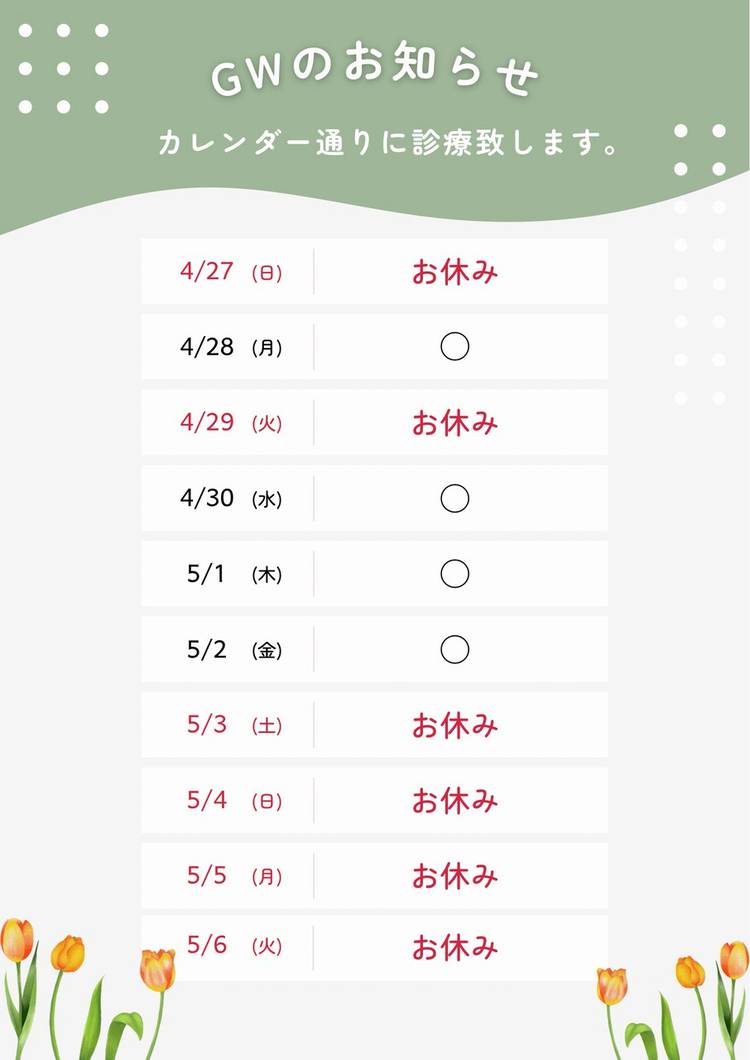Click お休み in the 5/3 row
750x1060 pixels.
455,725
